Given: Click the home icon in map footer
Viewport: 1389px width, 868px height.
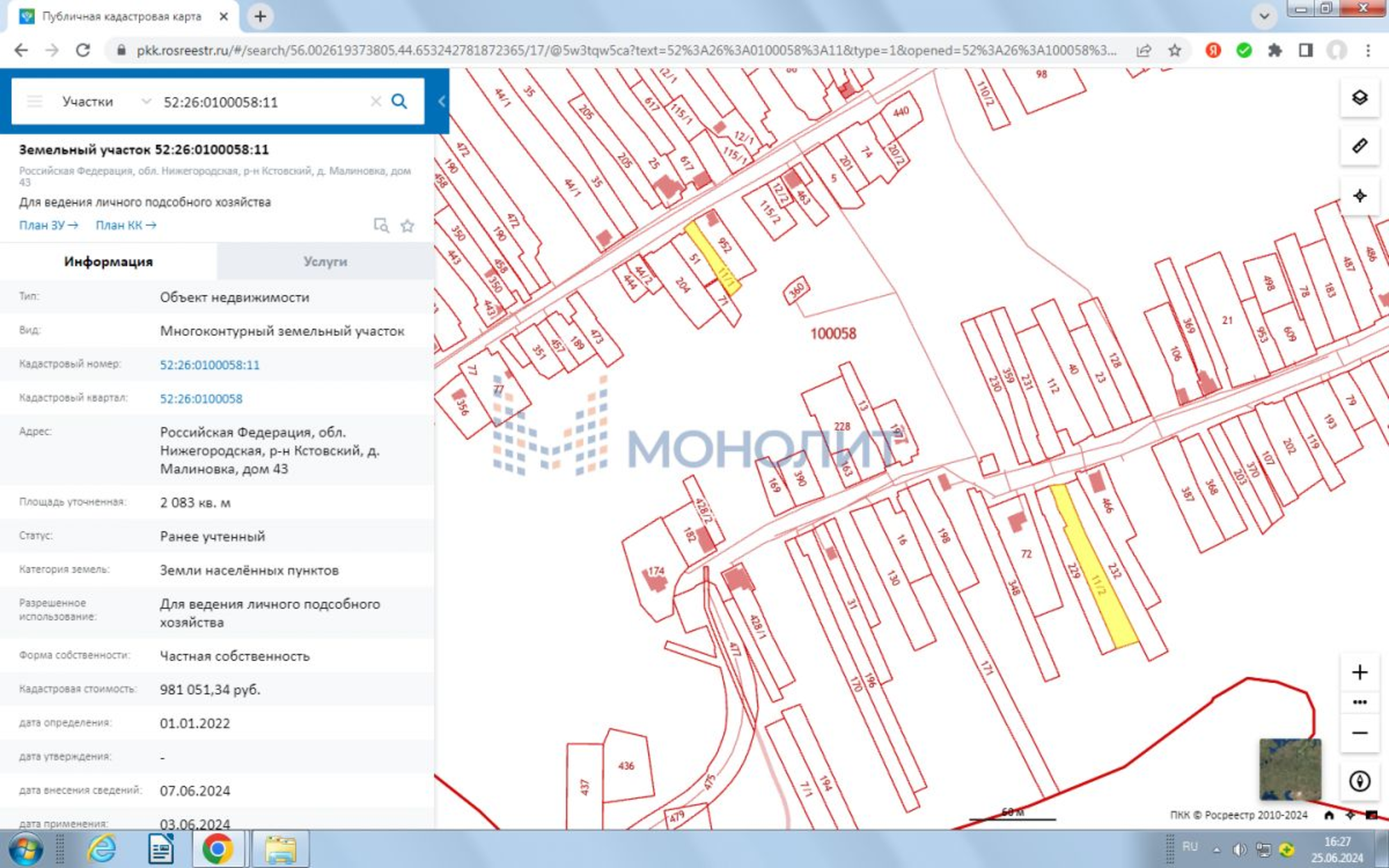Looking at the screenshot, I should coord(1329,815).
